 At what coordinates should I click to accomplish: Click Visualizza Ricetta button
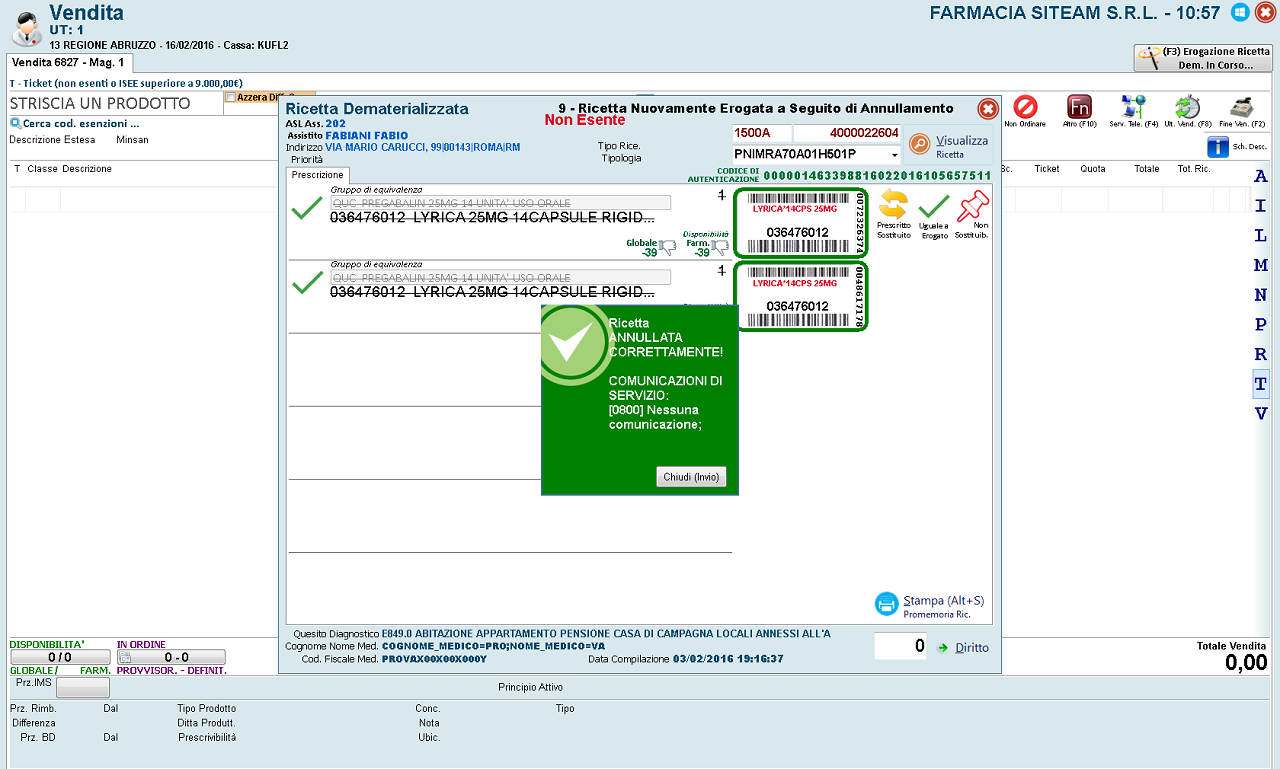[950, 146]
